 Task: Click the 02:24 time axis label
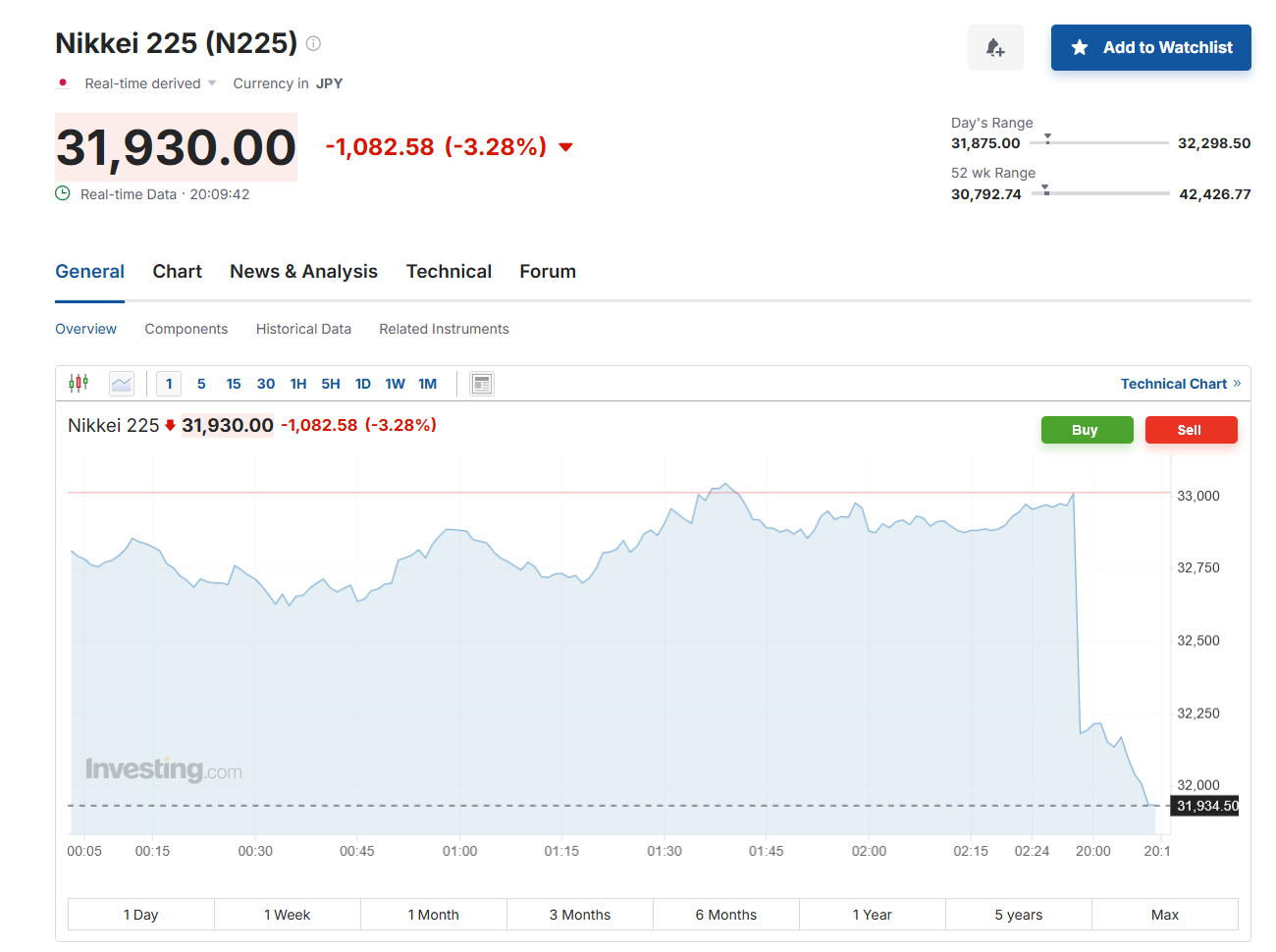pos(1032,851)
